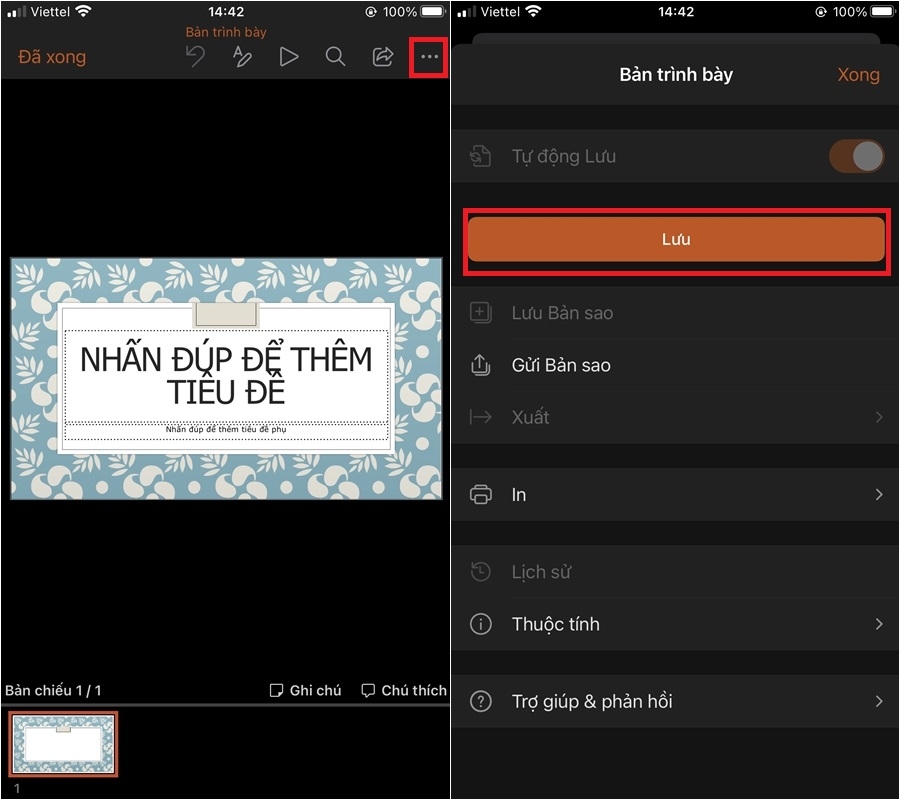The width and height of the screenshot is (900, 800).
Task: Expand the Xuất export options
Action: (x=676, y=417)
